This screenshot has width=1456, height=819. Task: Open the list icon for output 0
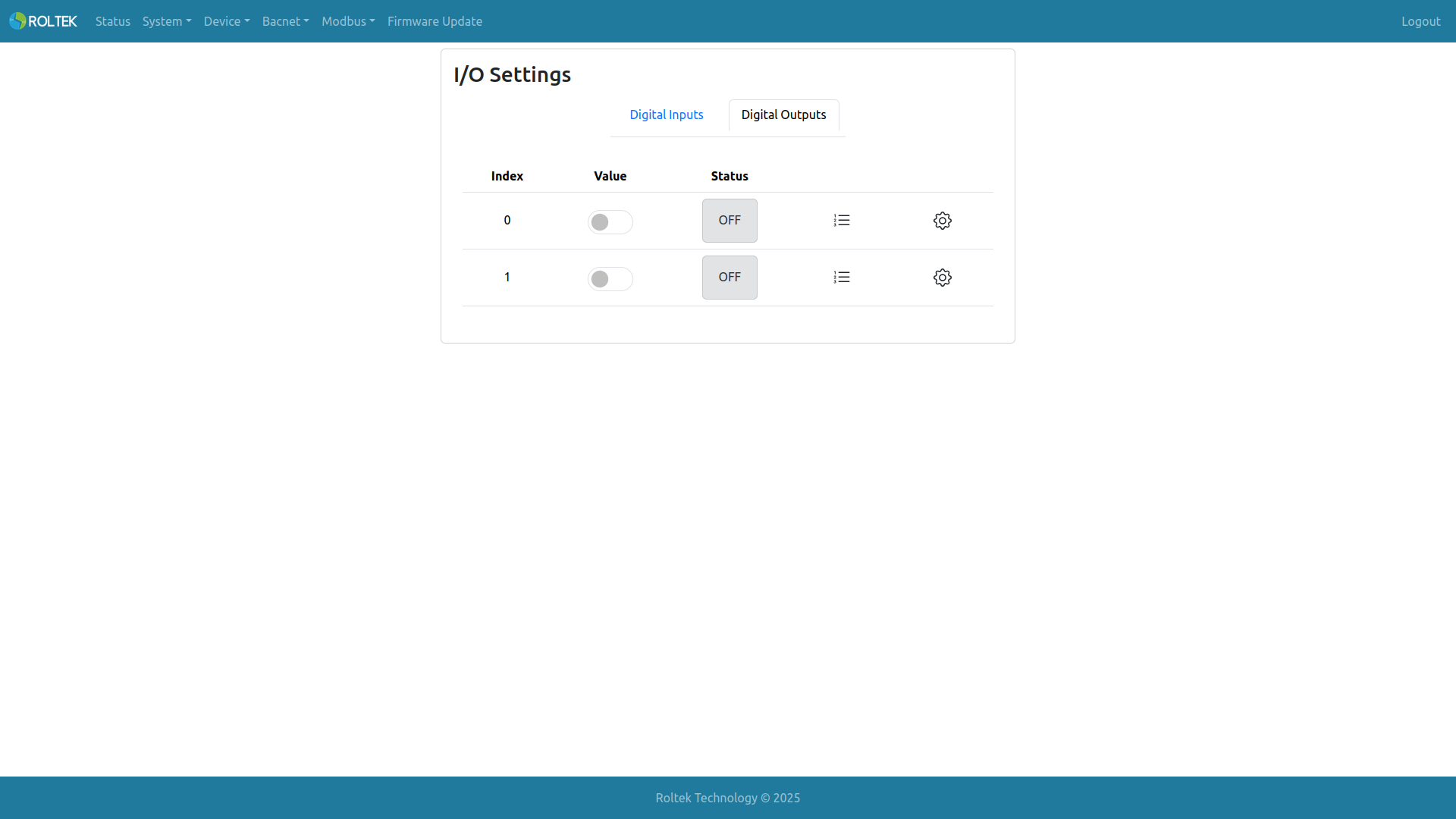tap(842, 221)
